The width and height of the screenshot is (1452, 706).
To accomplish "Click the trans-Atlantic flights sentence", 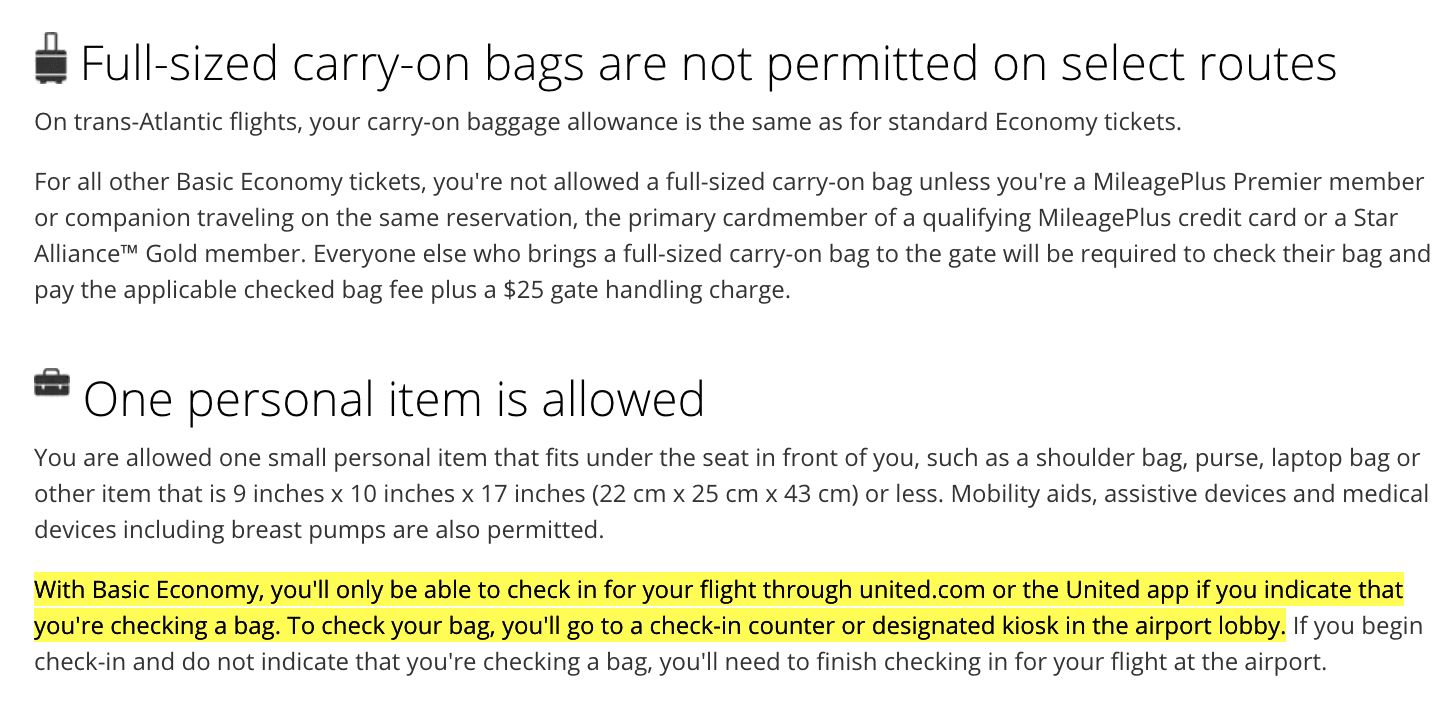I will coord(608,123).
